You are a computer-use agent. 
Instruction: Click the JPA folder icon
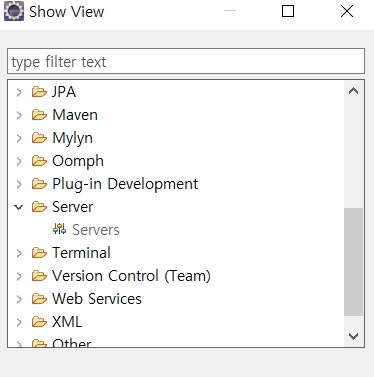[39, 92]
